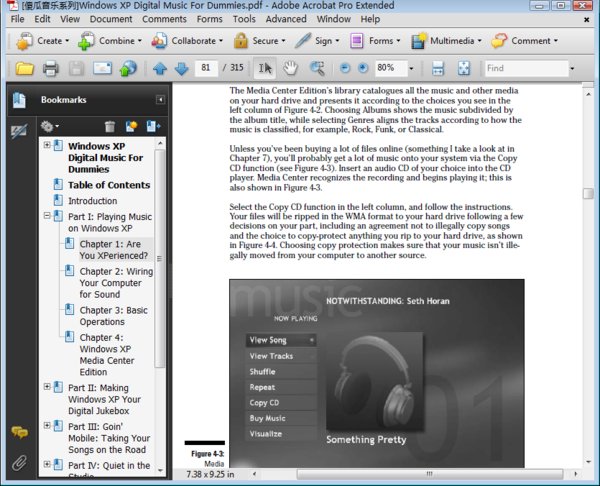Click the Email envelope icon

(x=103, y=68)
